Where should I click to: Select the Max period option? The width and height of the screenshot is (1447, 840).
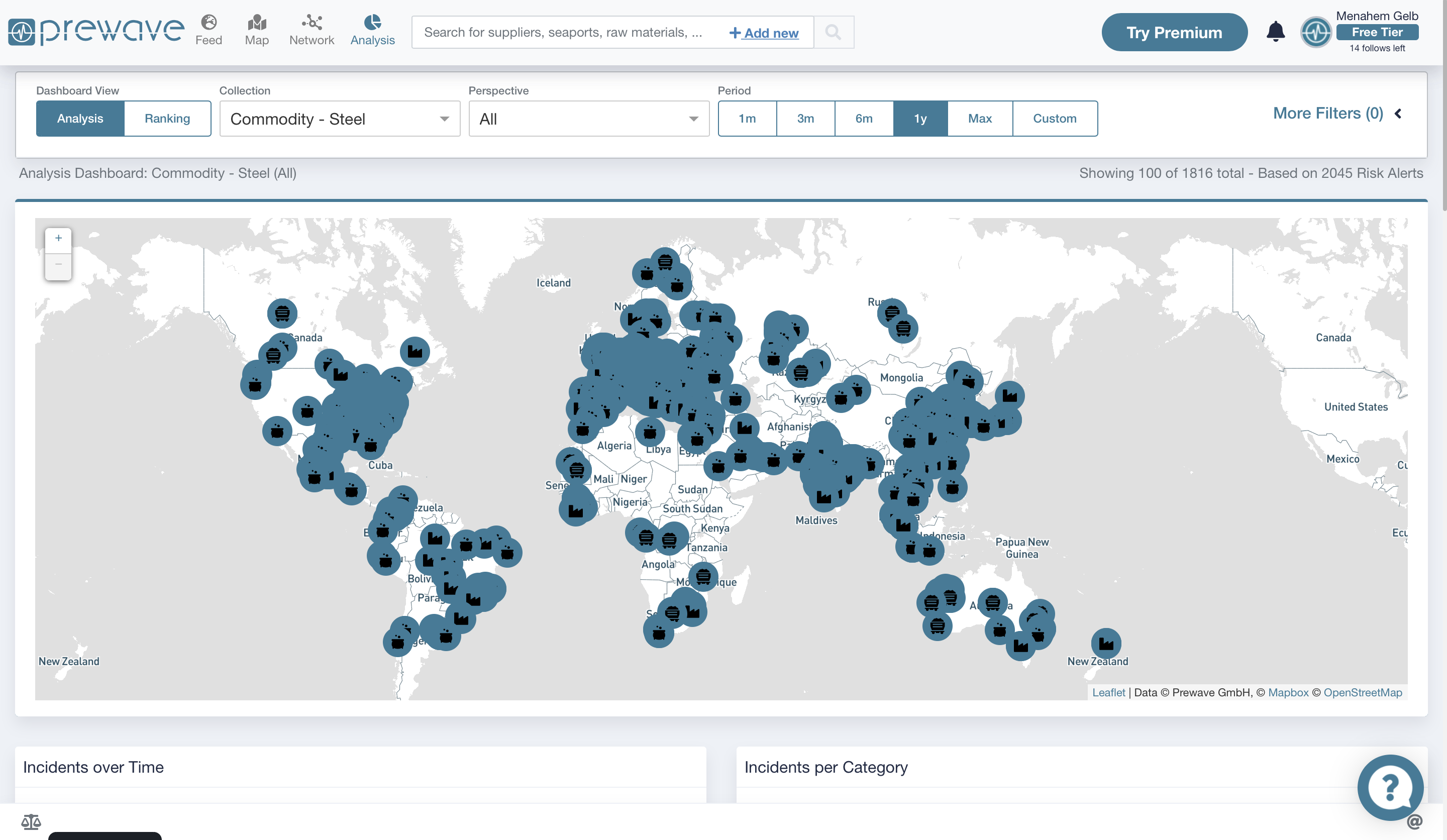coord(980,118)
